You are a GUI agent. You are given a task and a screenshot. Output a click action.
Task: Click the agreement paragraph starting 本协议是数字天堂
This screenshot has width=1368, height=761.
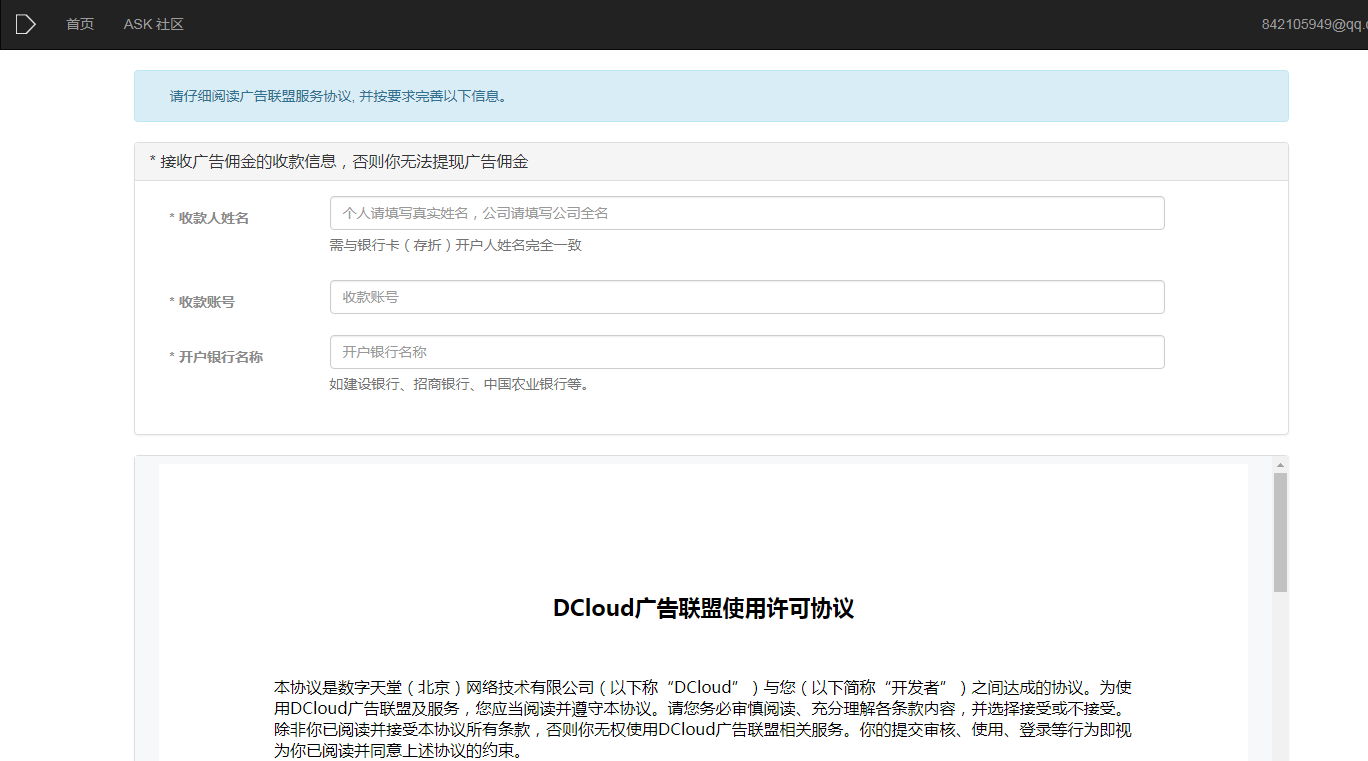pos(703,719)
